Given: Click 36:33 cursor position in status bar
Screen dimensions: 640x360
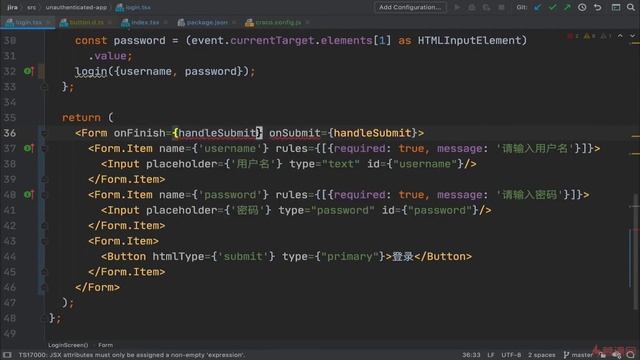Looking at the screenshot, I should tap(471, 355).
